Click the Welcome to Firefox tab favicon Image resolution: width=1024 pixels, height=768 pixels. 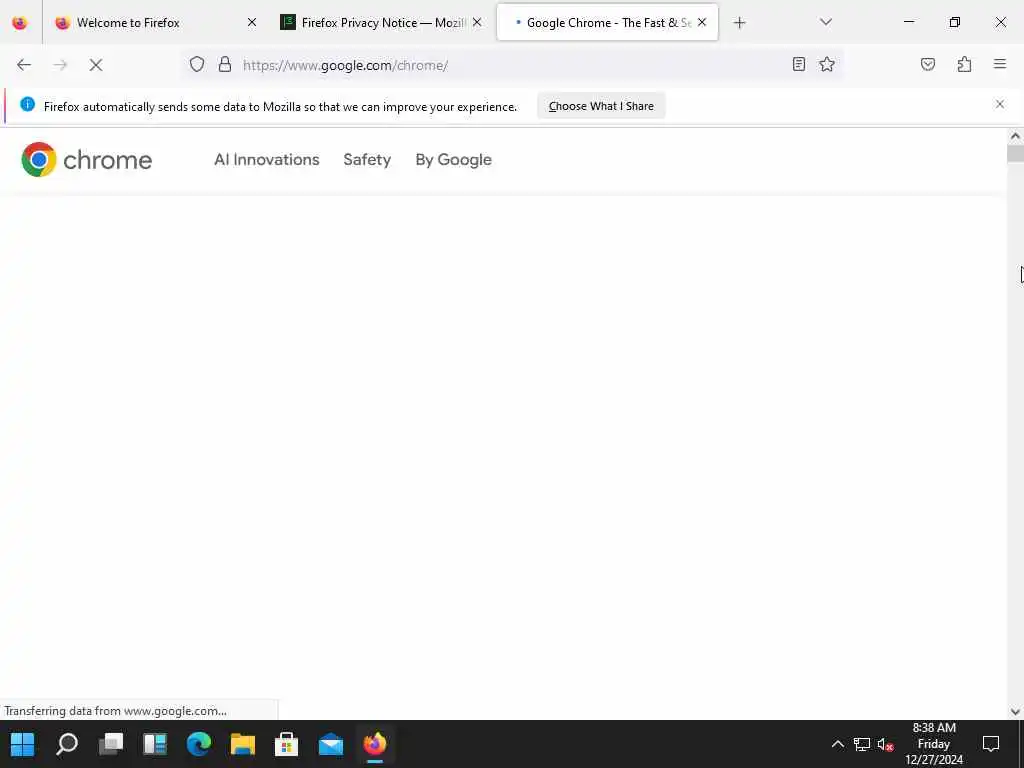tap(63, 22)
